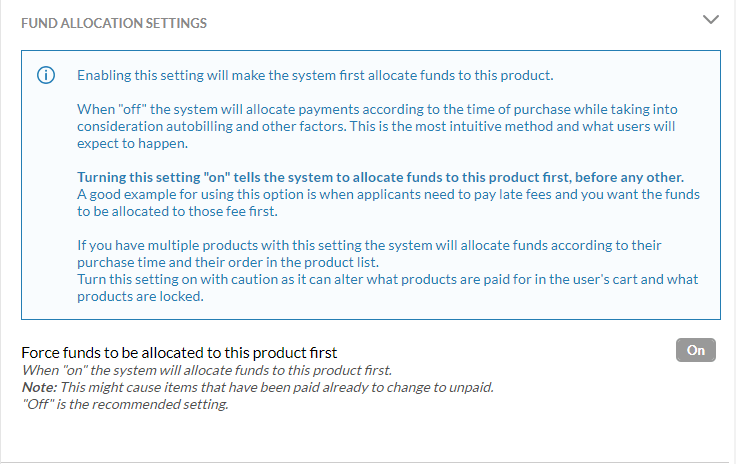This screenshot has height=465, width=736.
Task: Click the "Off is the recommended setting" text
Action: [125, 404]
